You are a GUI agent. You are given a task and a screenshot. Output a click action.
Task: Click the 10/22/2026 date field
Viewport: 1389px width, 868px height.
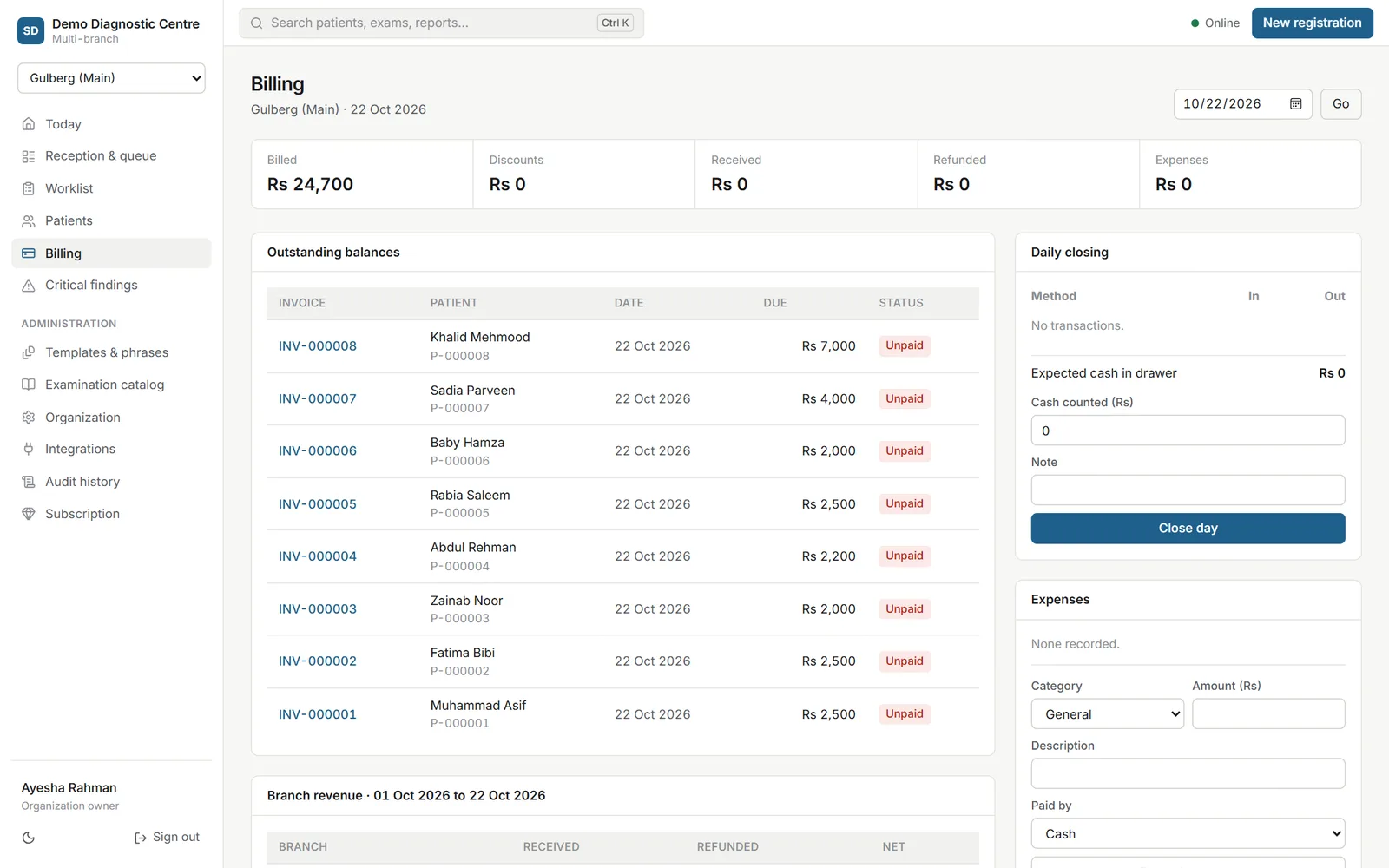[1242, 103]
